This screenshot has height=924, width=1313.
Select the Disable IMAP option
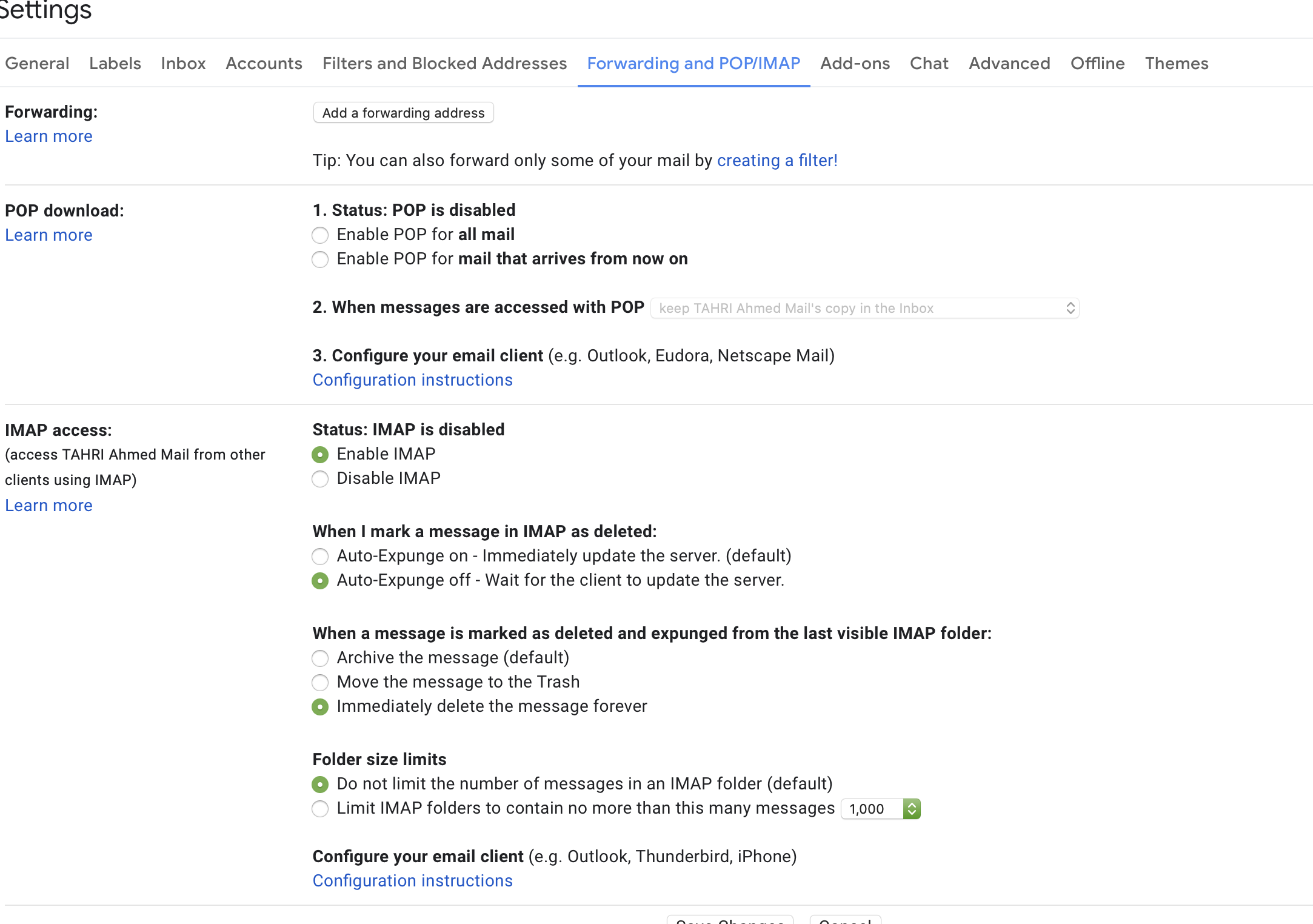(320, 479)
